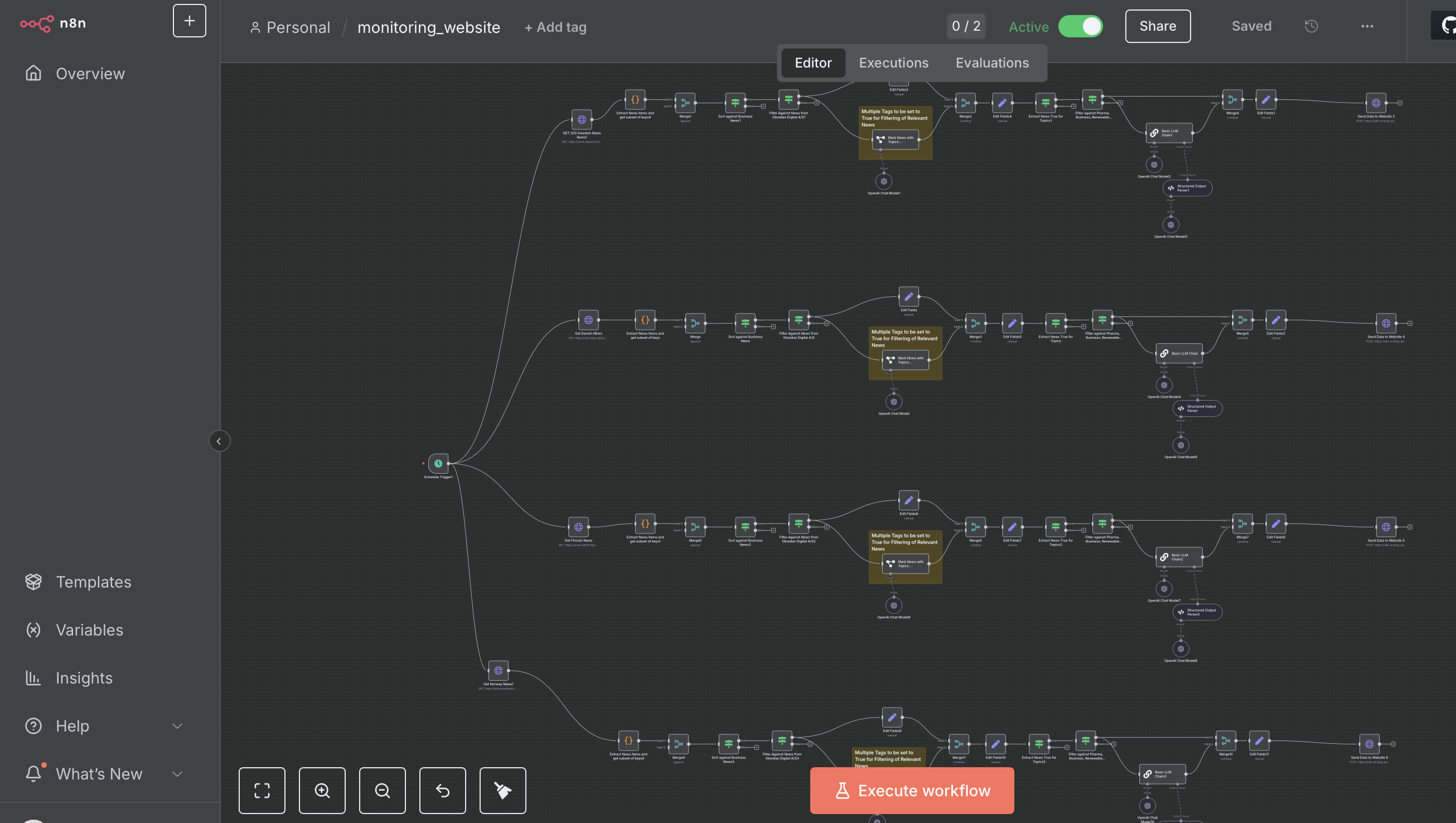The height and width of the screenshot is (823, 1456).
Task: Select the Get Norway News1 node
Action: 498,670
